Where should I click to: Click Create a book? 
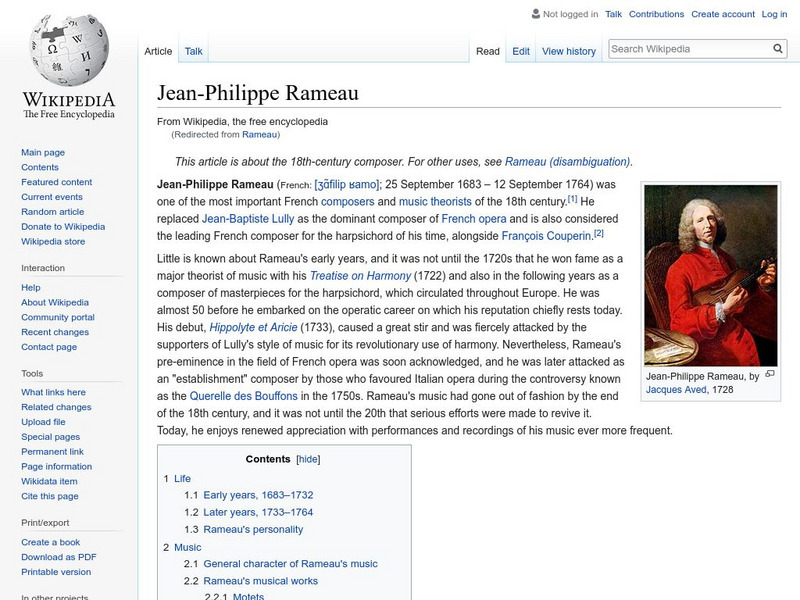click(51, 542)
